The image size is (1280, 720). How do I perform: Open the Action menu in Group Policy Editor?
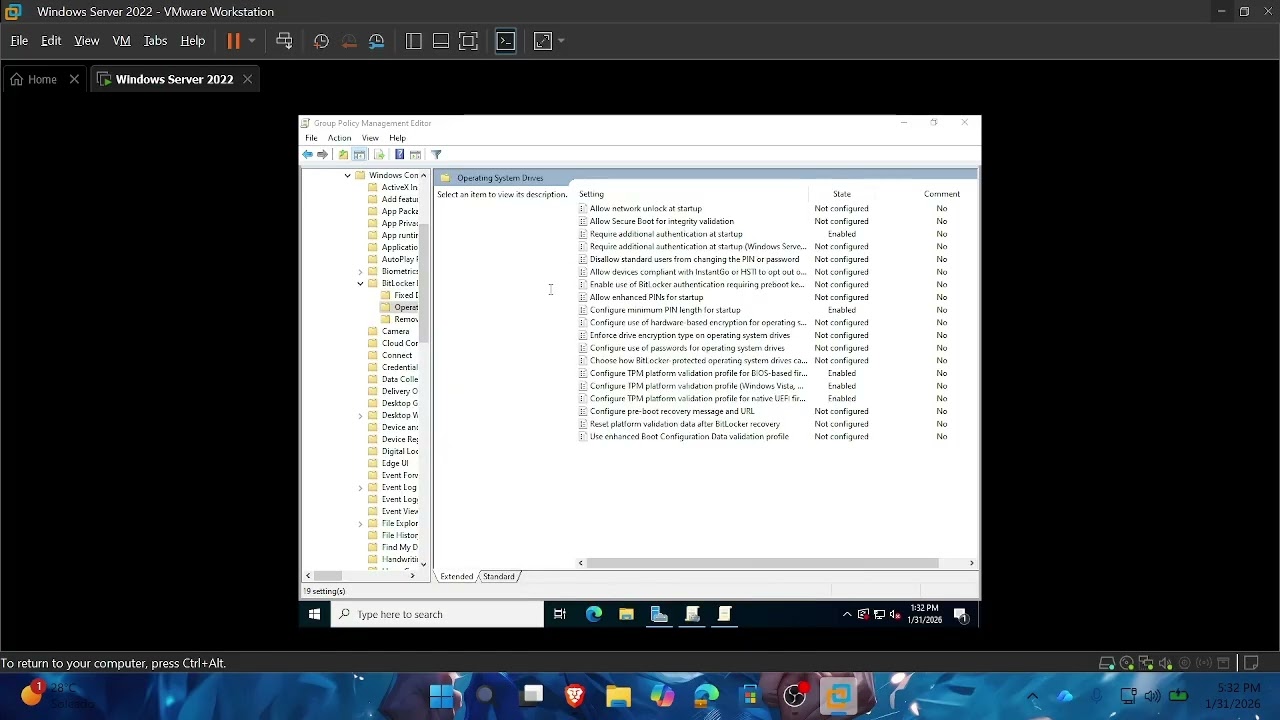(x=339, y=138)
